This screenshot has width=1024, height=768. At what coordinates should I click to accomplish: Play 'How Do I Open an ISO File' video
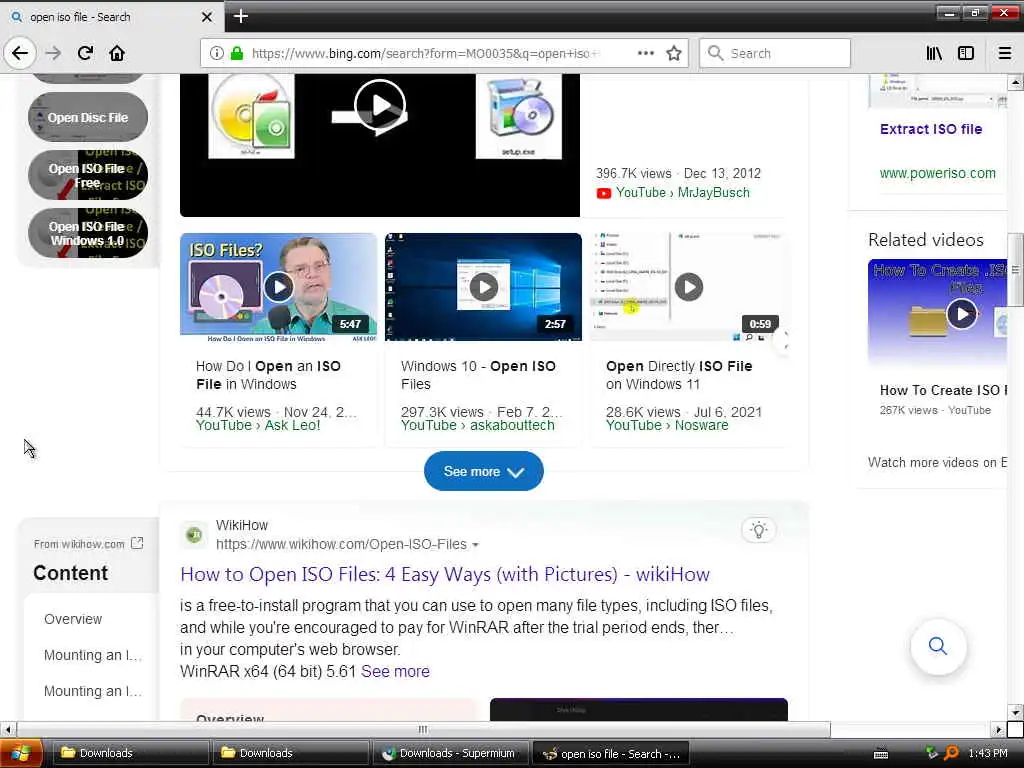coord(278,287)
